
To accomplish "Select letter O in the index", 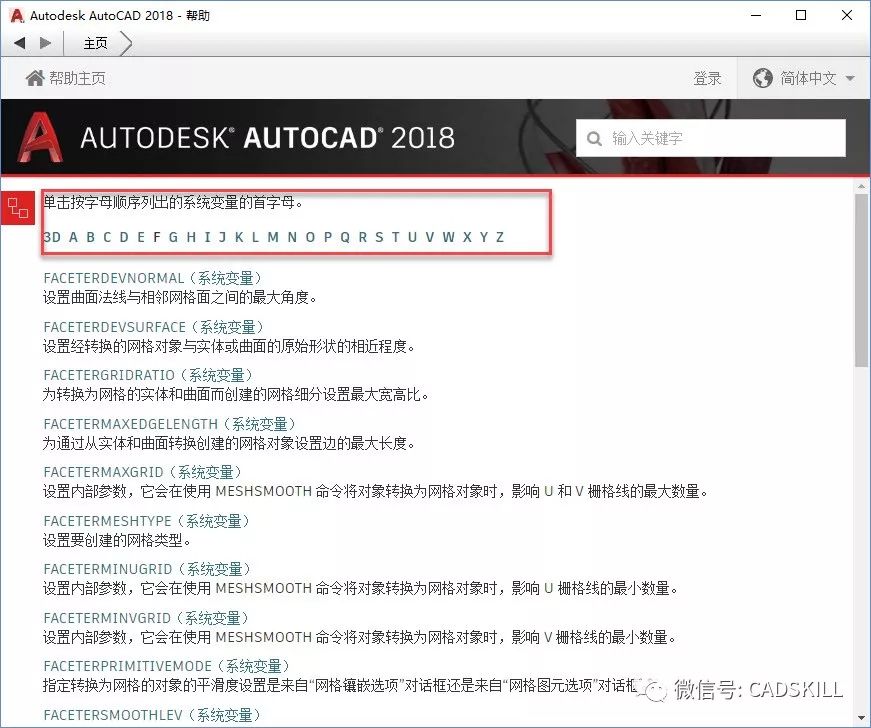I will (310, 237).
